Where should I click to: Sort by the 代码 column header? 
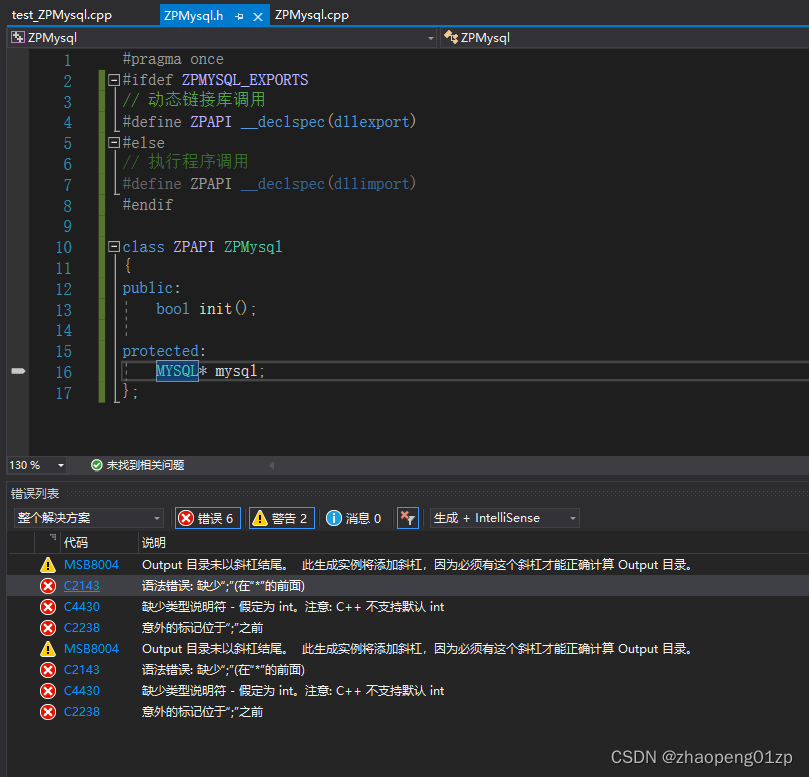[76, 542]
